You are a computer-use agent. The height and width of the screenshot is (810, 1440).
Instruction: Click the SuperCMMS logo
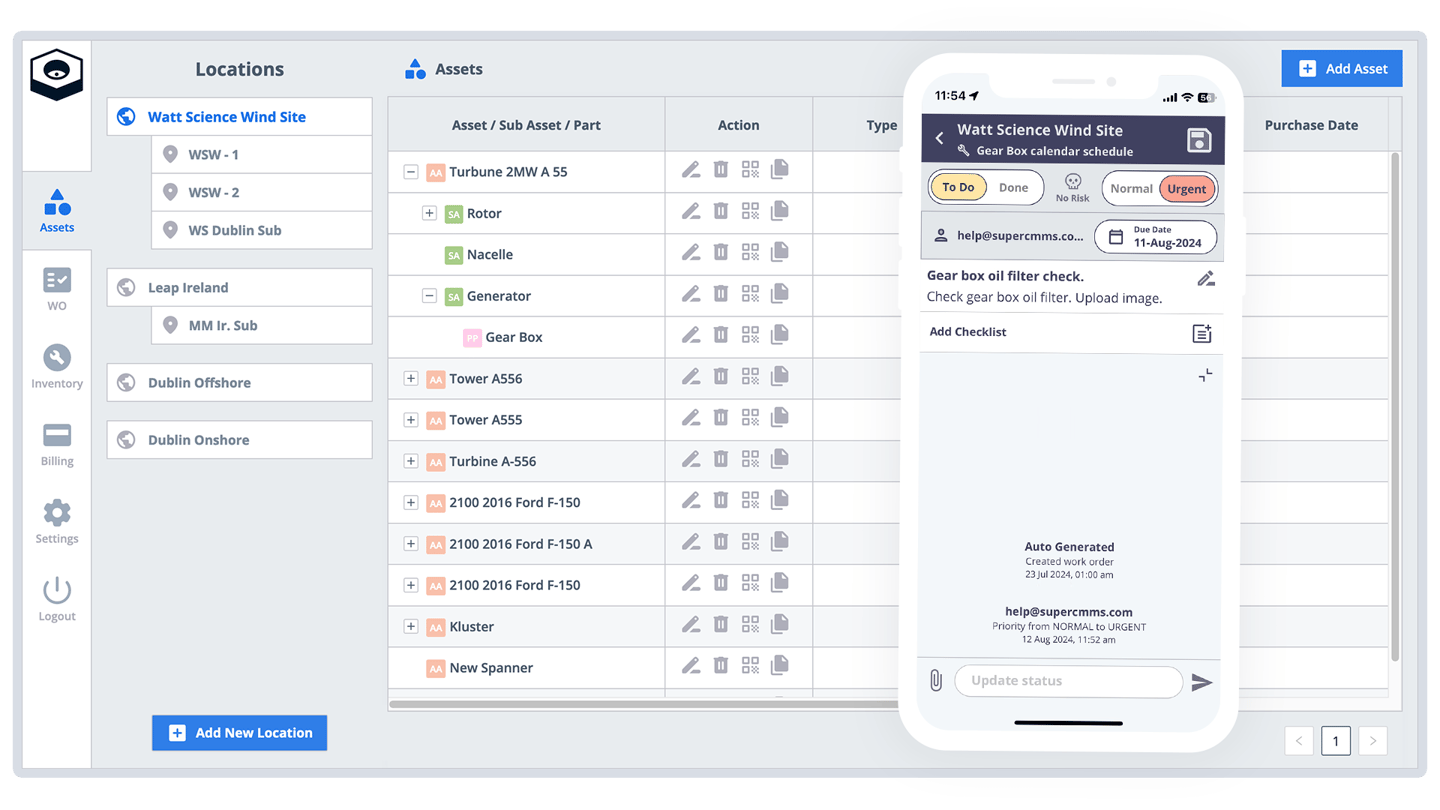point(57,74)
